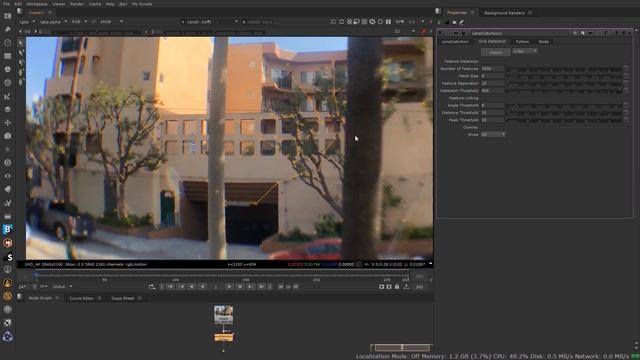
Task: Open the Color nodes icon
Action: (7, 69)
